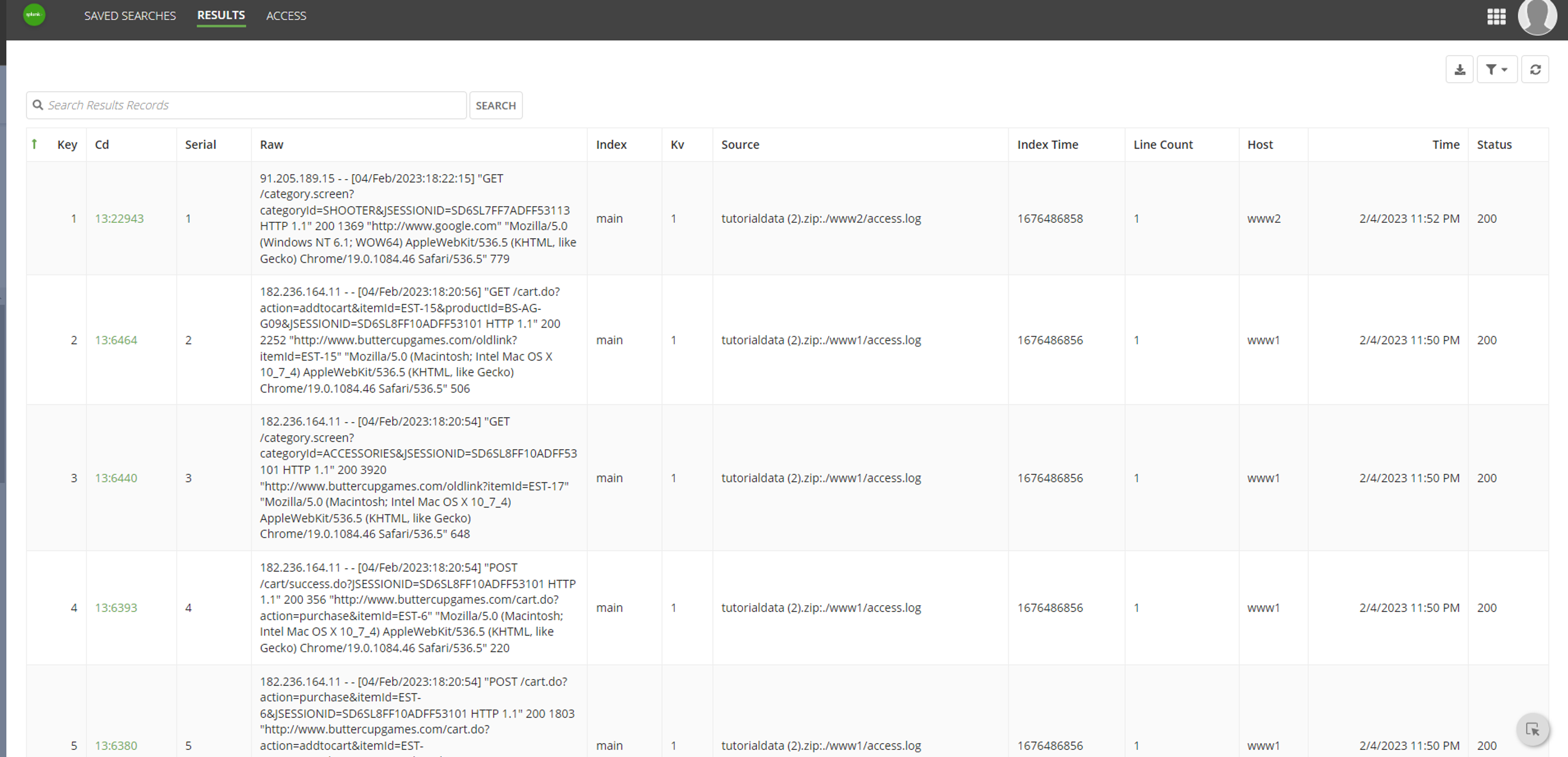Viewport: 1568px width, 757px height.
Task: Sort by the Cd column header
Action: [x=102, y=145]
